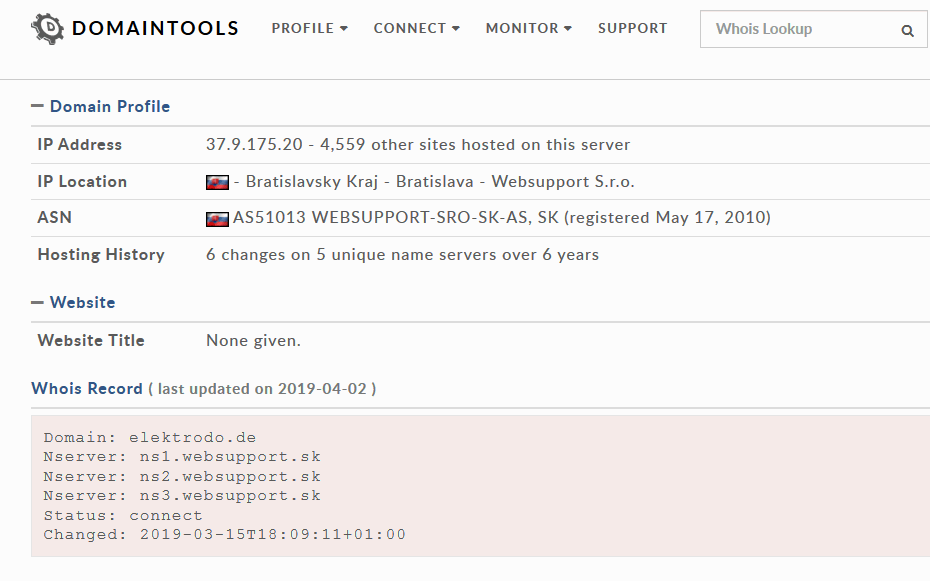Open the PROFILE dropdown menu
This screenshot has height=581, width=930.
click(310, 28)
